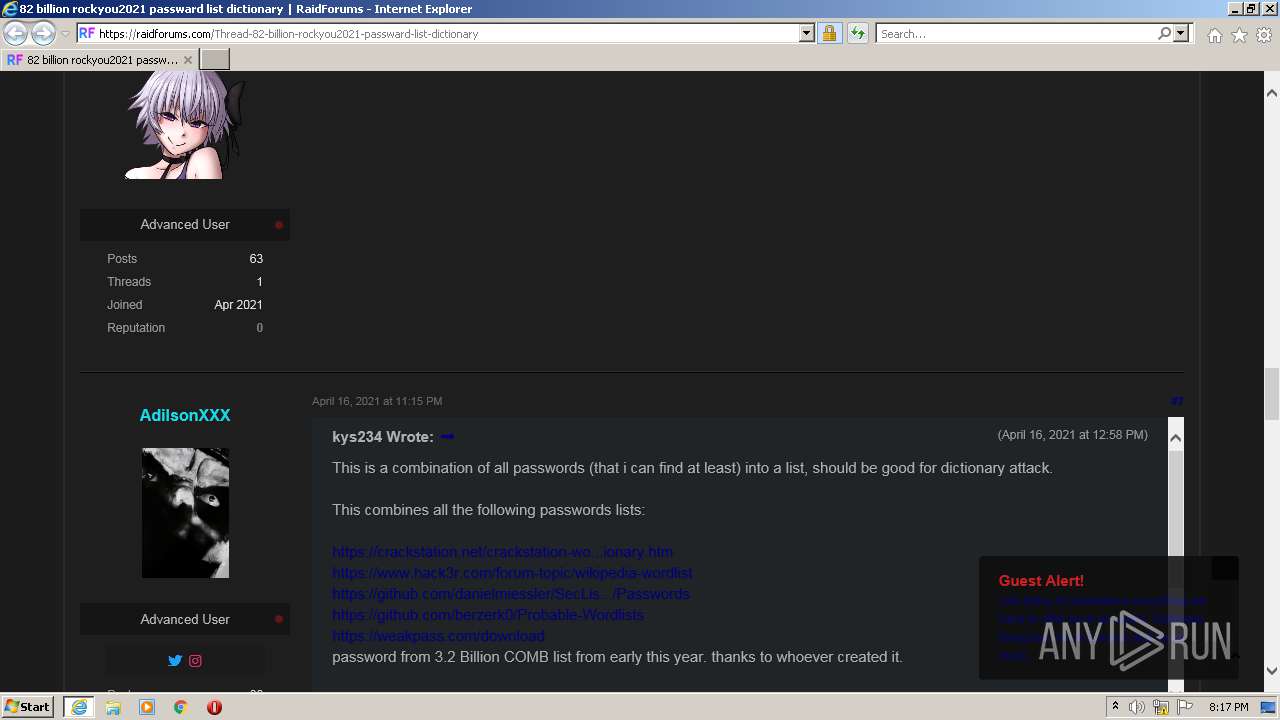Go forward with the IE Forward arrow
The height and width of the screenshot is (720, 1280).
point(43,33)
